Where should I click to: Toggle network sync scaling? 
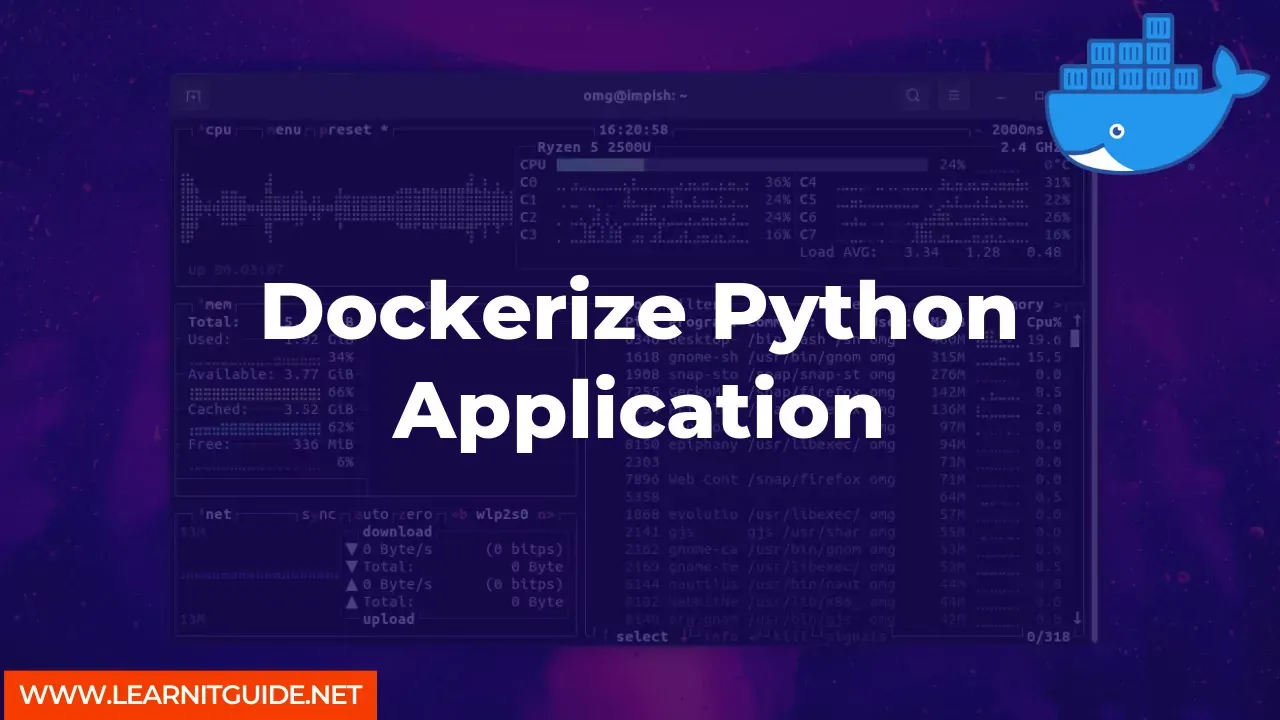pyautogui.click(x=320, y=514)
